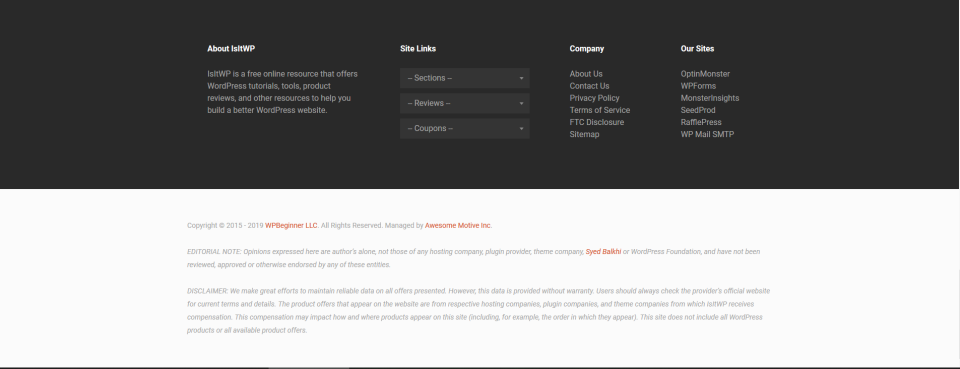Expand the Reviews dropdown
Image resolution: width=960 pixels, height=369 pixels.
tap(465, 103)
